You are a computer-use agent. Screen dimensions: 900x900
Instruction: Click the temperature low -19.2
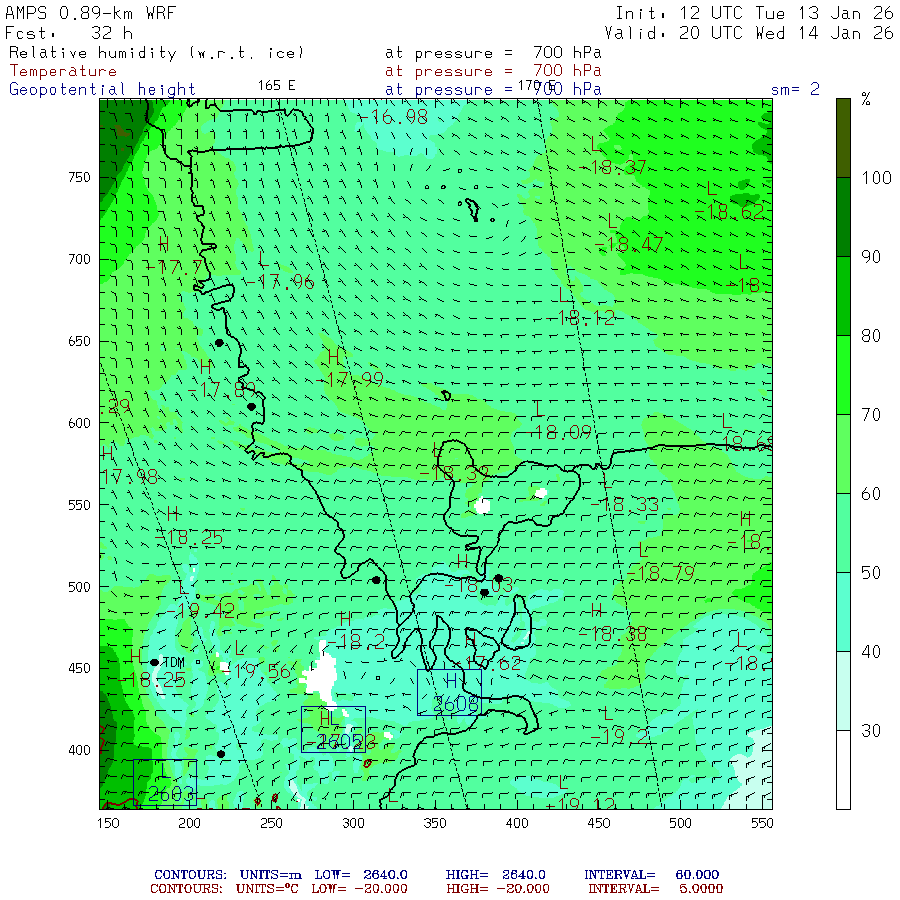[x=620, y=736]
